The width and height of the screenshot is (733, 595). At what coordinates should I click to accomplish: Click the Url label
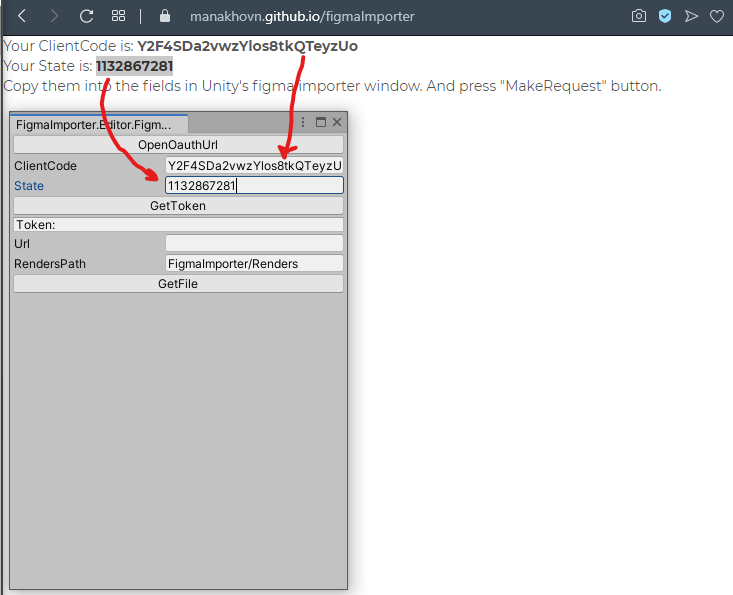click(22, 244)
